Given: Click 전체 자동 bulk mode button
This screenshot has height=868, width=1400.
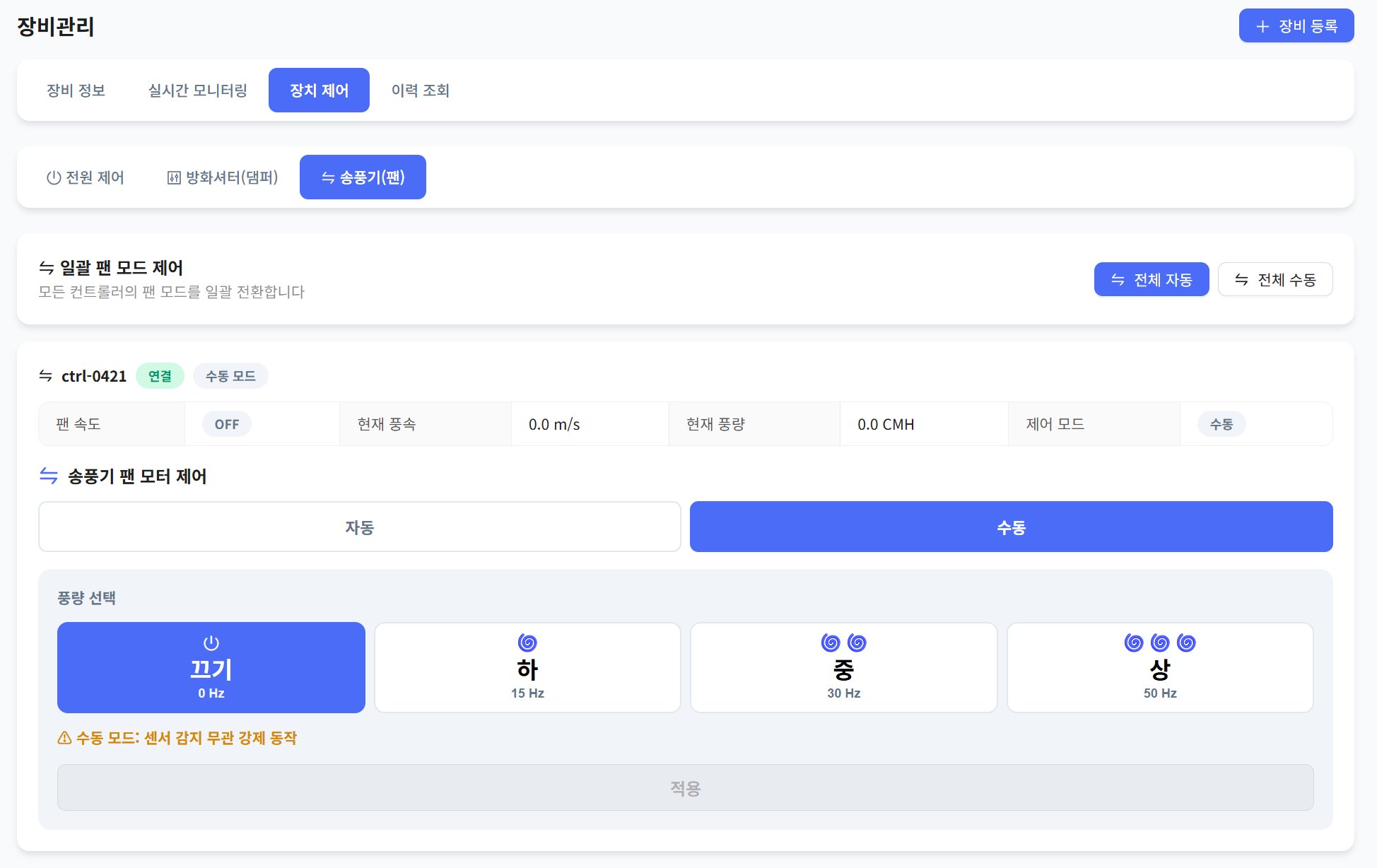Looking at the screenshot, I should pos(1152,280).
